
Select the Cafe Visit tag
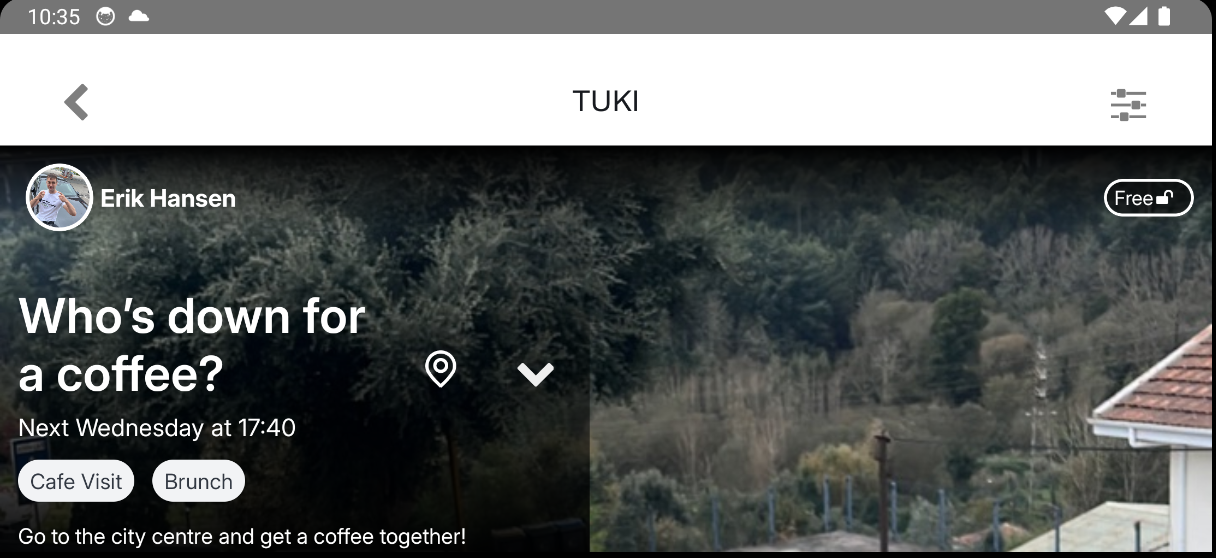[76, 481]
